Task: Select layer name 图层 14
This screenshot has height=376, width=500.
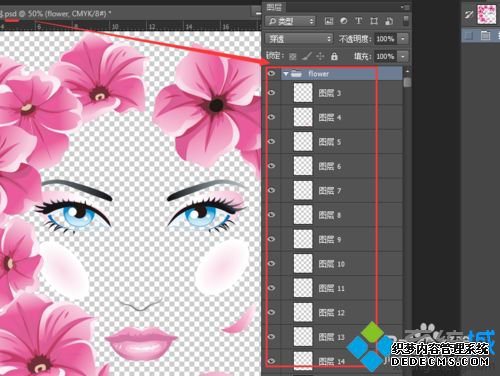Action: tap(331, 361)
